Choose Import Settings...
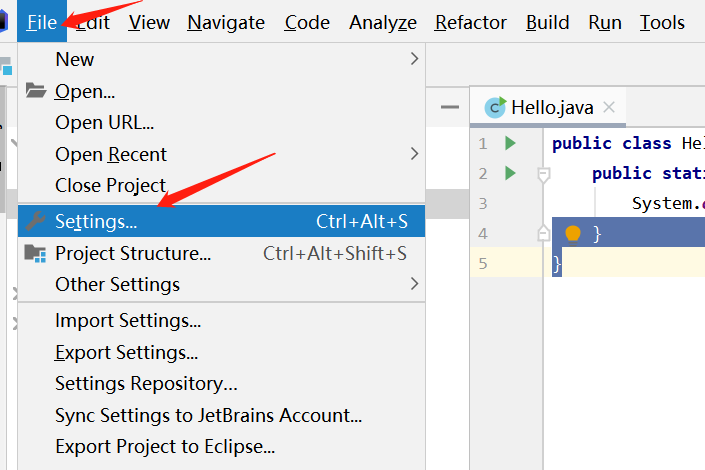The width and height of the screenshot is (705, 470). click(221, 321)
